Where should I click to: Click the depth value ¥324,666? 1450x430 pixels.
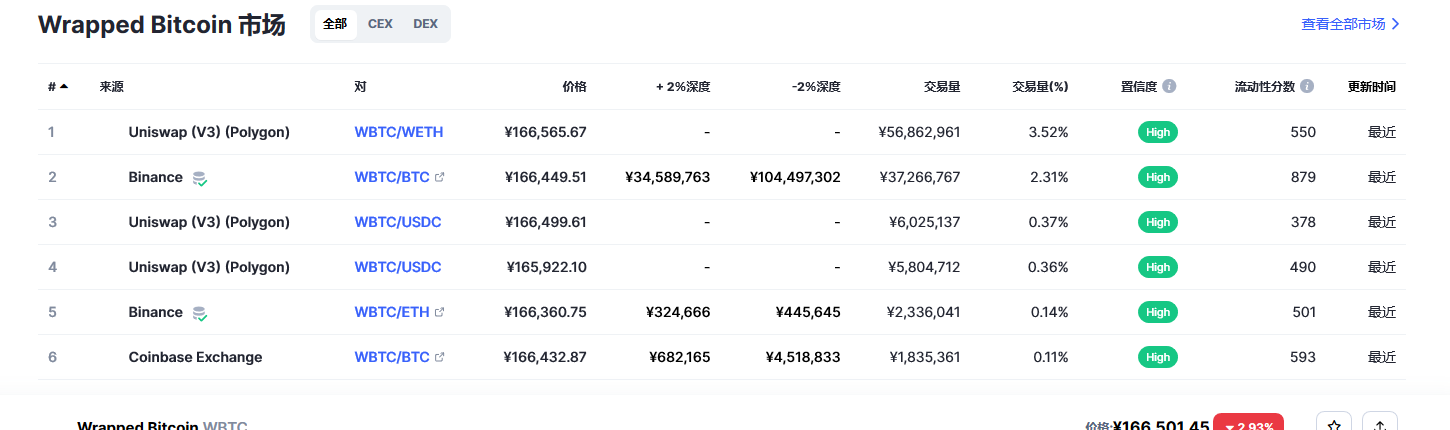(679, 312)
